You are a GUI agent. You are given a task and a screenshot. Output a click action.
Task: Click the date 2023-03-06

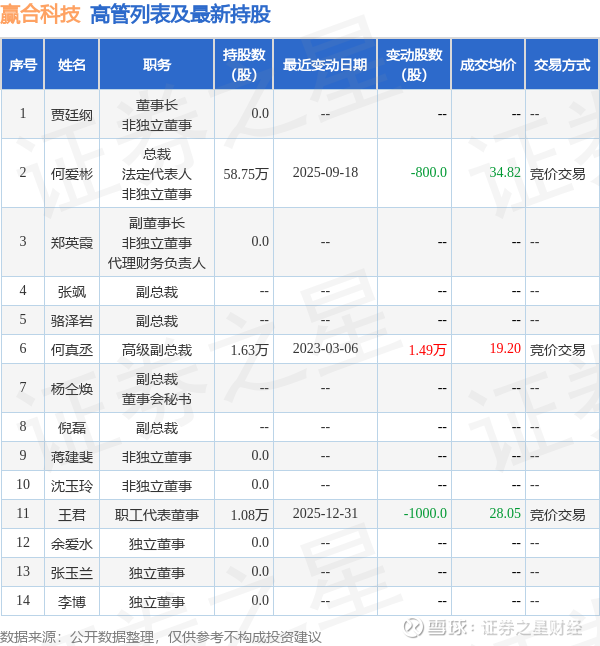click(325, 348)
